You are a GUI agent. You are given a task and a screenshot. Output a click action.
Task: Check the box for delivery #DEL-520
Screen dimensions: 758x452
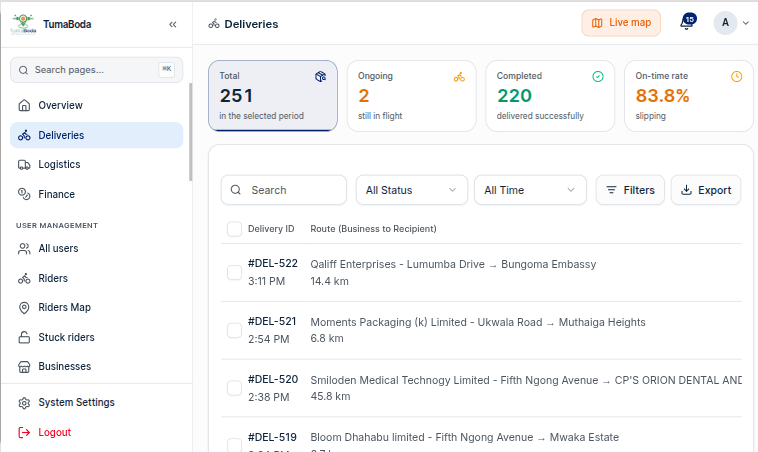(234, 388)
